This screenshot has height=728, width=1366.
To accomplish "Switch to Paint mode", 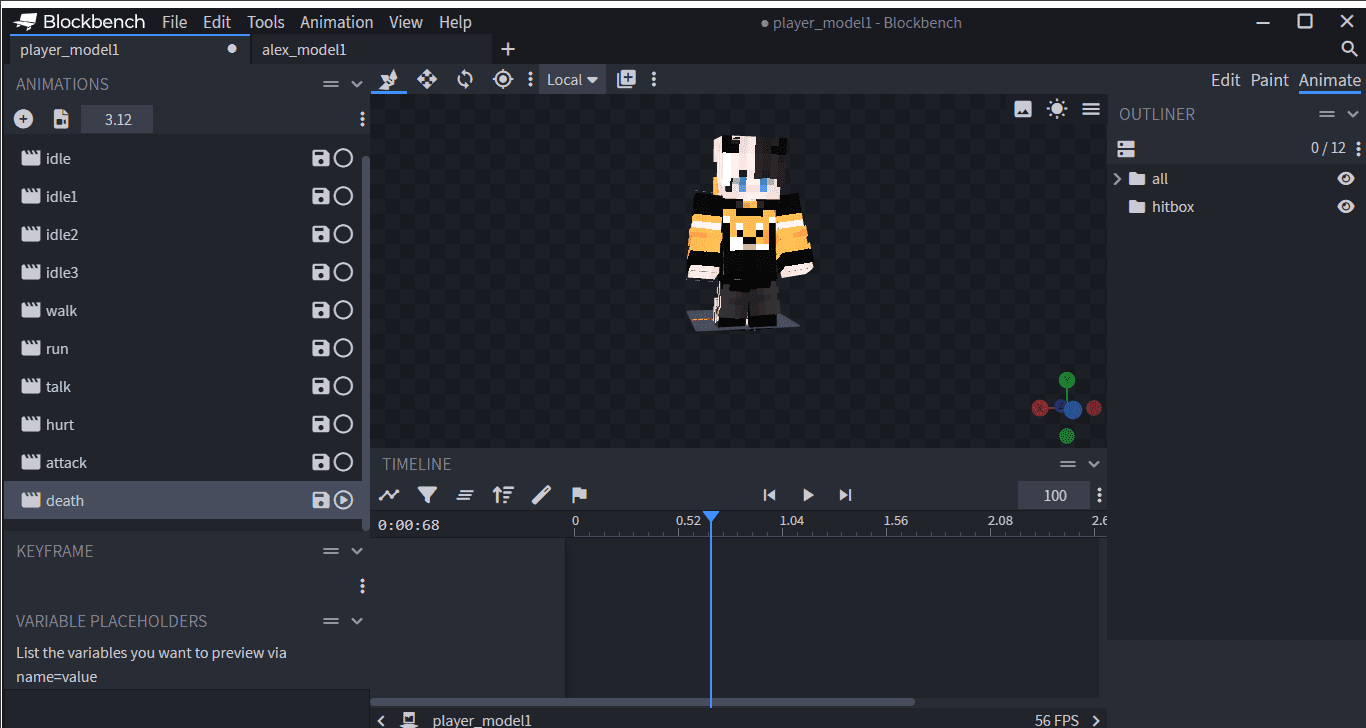I will point(1269,80).
